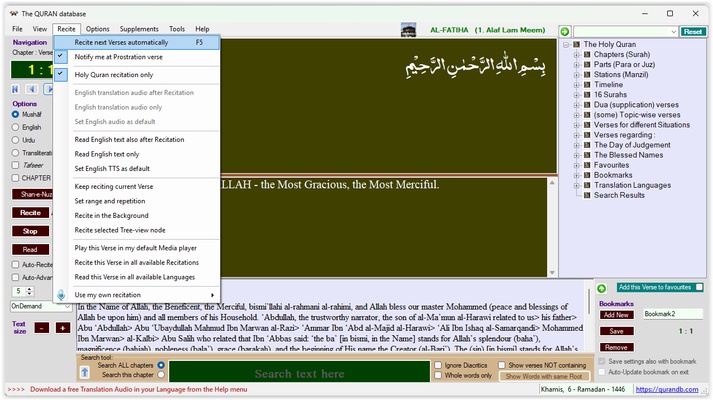713x400 pixels.
Task: Decrease text size with minus button
Action: pos(41,328)
